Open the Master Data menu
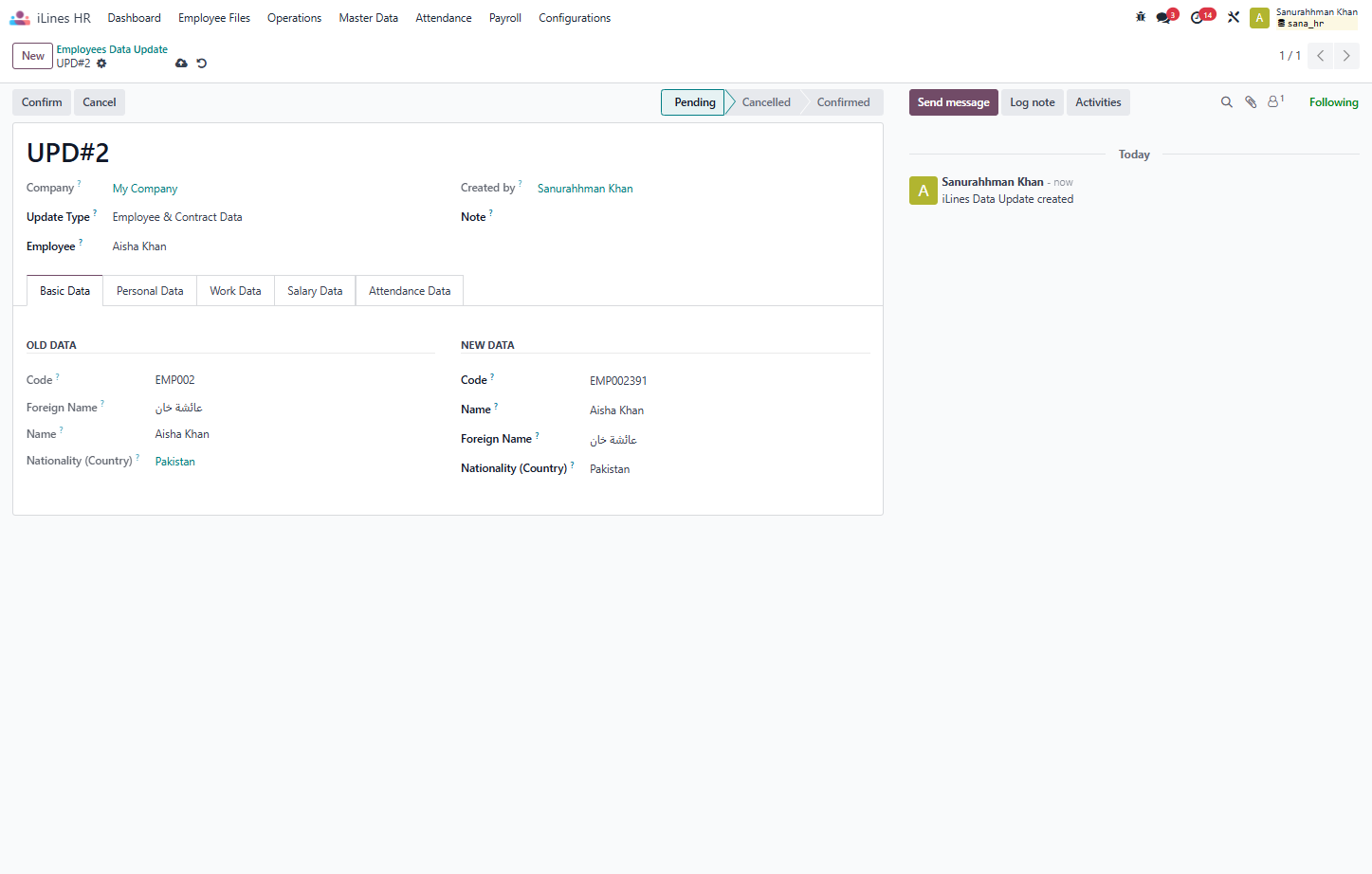Image resolution: width=1372 pixels, height=874 pixels. (369, 18)
